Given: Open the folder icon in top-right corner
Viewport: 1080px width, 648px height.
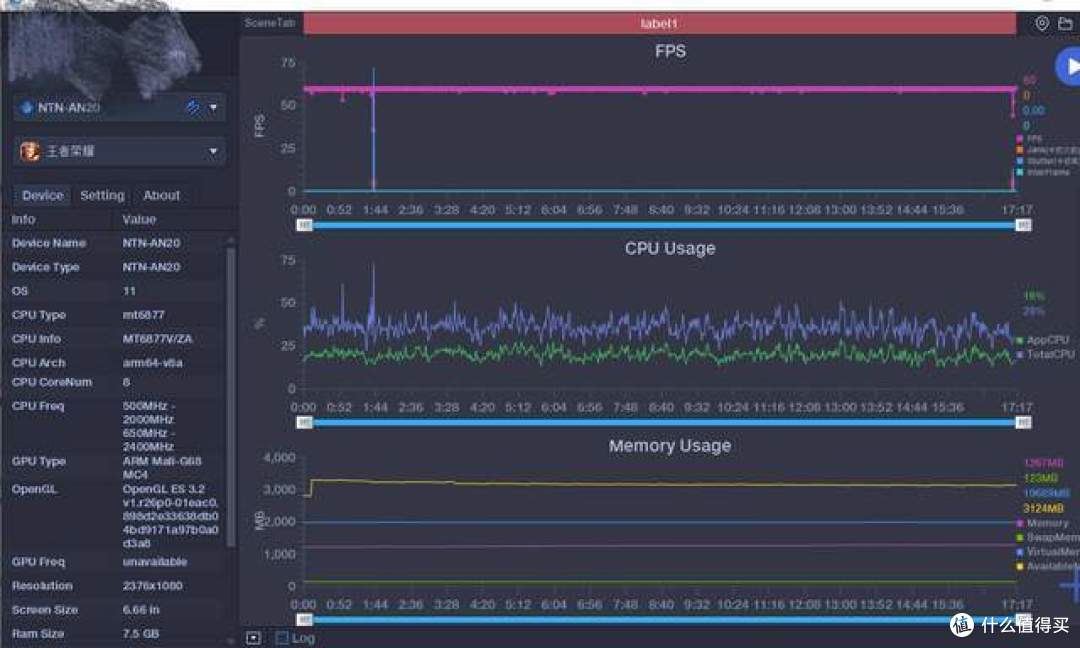Looking at the screenshot, I should [x=1065, y=23].
